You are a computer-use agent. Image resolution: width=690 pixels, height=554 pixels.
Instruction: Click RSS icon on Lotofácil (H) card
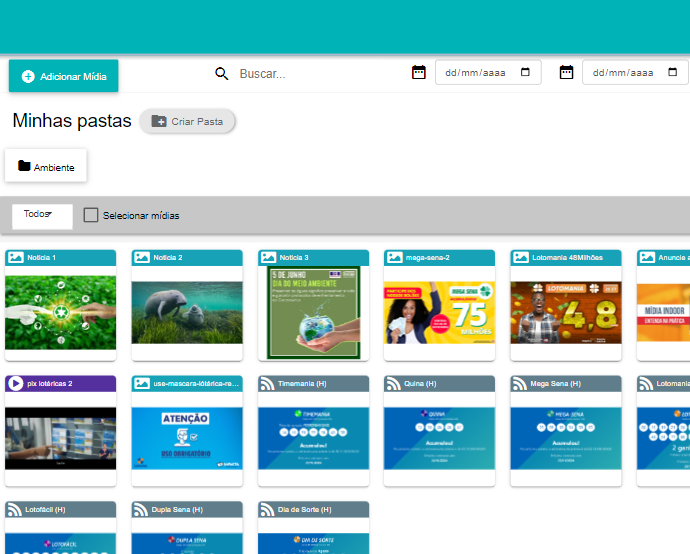point(15,510)
